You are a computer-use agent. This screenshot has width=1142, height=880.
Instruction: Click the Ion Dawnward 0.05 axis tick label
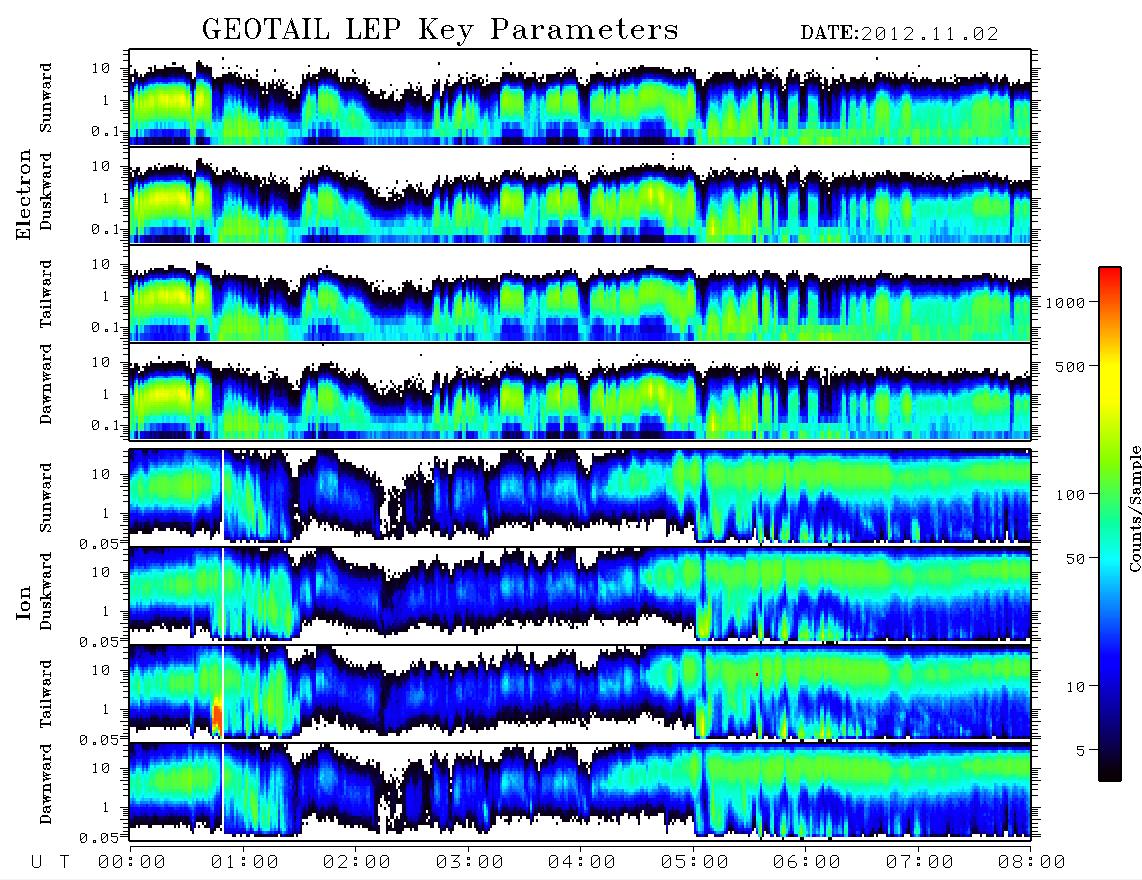[99, 838]
